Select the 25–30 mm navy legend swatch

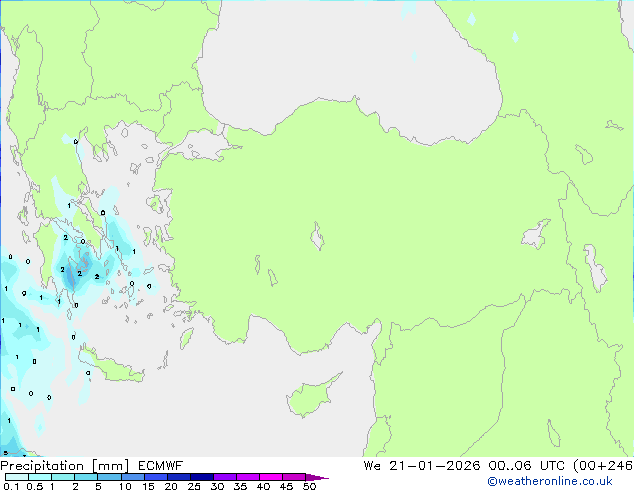(x=201, y=477)
